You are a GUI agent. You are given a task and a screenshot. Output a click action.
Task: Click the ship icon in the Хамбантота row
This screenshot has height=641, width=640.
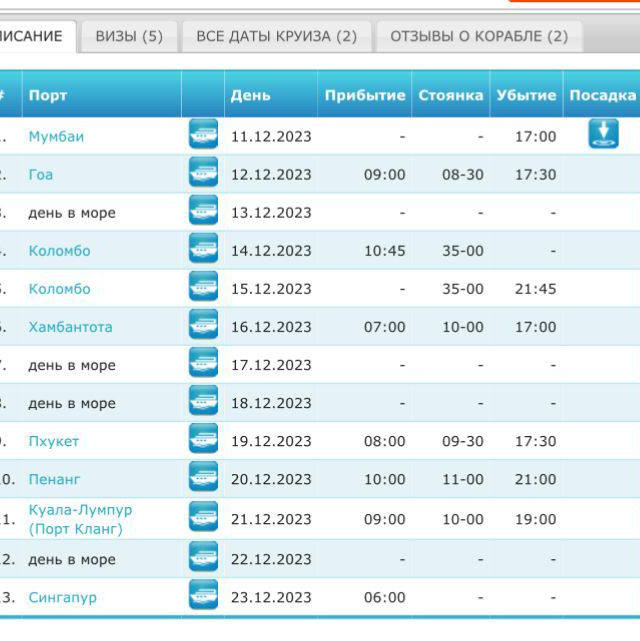pyautogui.click(x=203, y=325)
